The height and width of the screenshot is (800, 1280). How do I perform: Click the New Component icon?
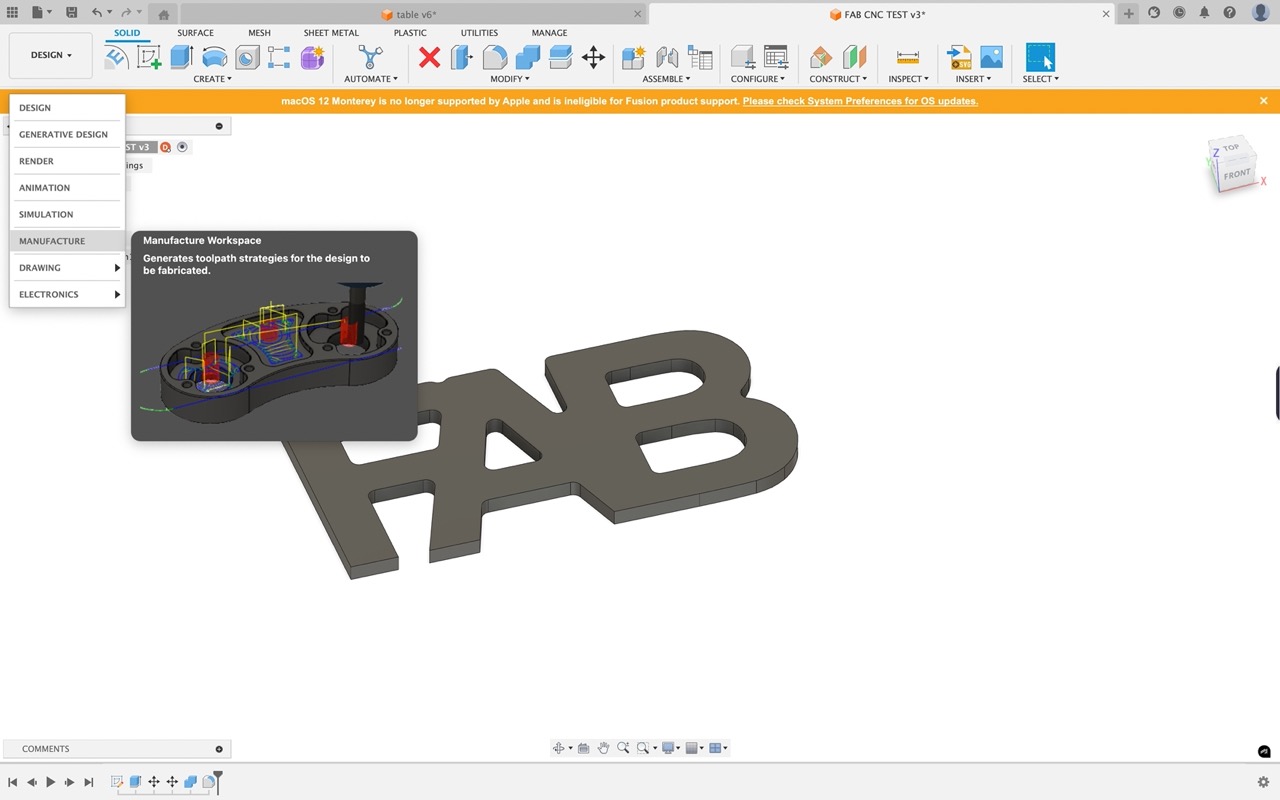(633, 57)
